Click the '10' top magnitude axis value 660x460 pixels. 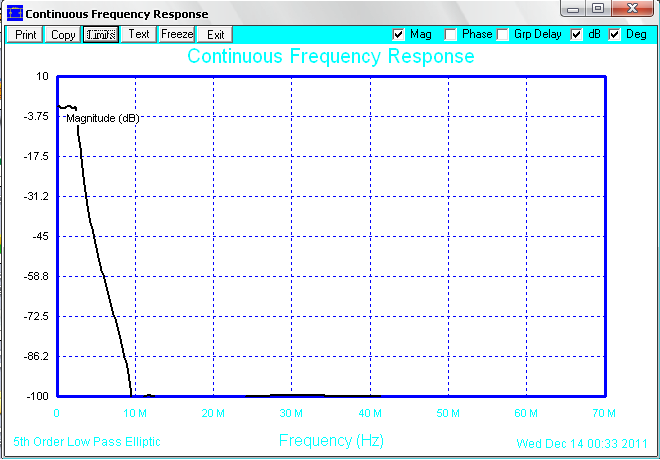(43, 76)
